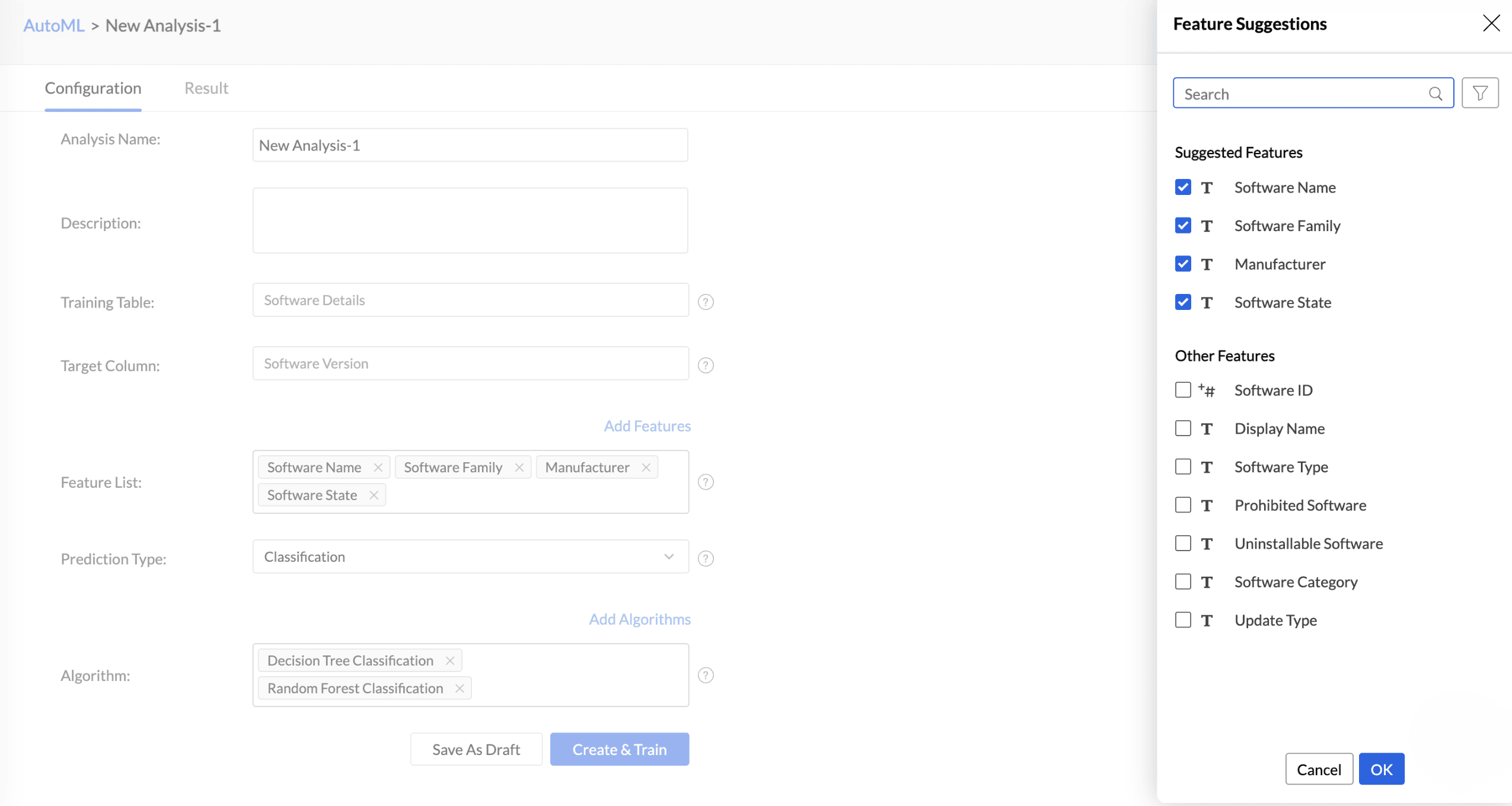Uncheck the Software Family feature checkbox
1512x806 pixels.
pyautogui.click(x=1182, y=226)
